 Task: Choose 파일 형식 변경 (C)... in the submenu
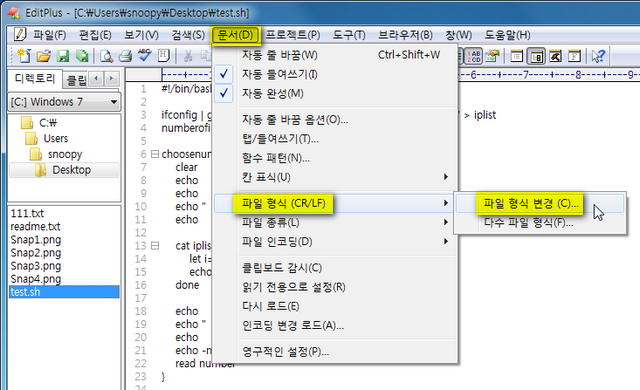pos(540,203)
